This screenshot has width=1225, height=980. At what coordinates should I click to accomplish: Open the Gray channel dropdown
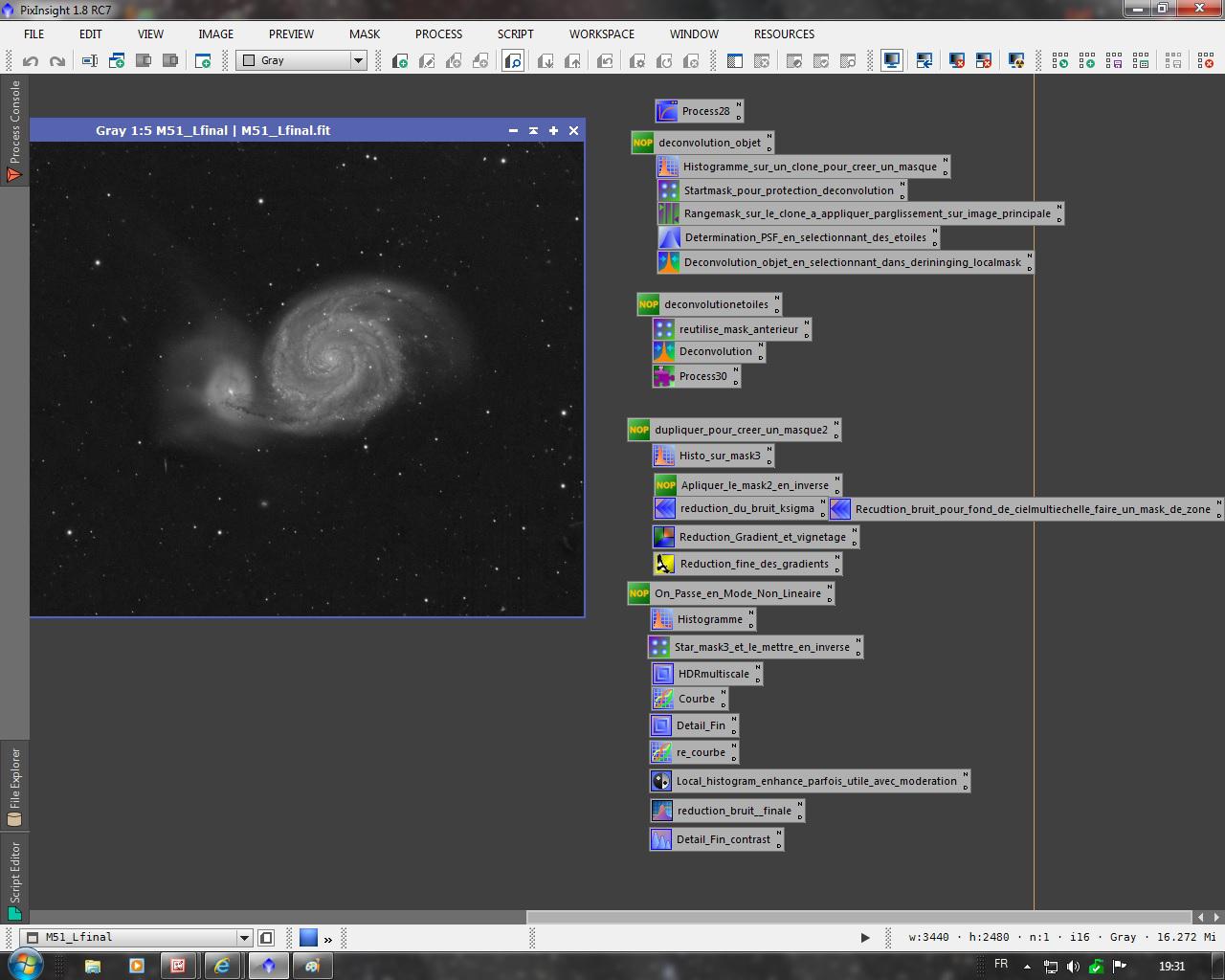coord(358,60)
